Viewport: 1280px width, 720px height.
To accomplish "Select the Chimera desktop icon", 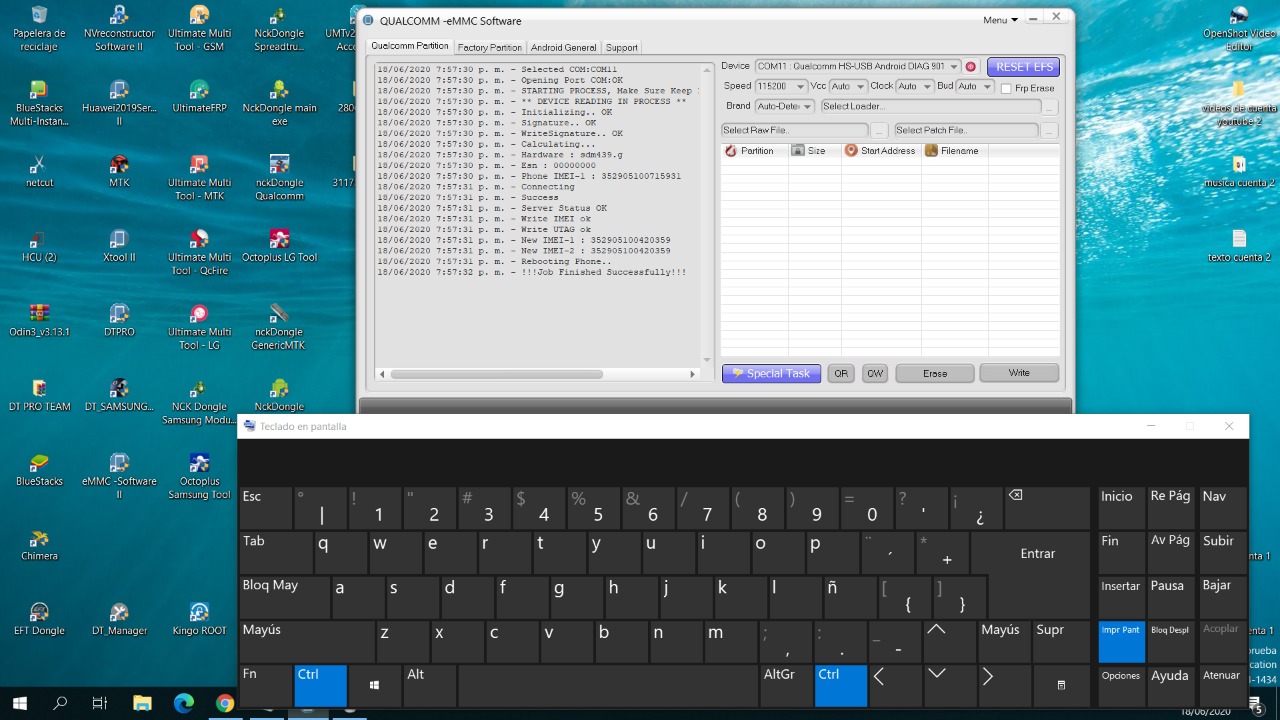I will tap(39, 544).
